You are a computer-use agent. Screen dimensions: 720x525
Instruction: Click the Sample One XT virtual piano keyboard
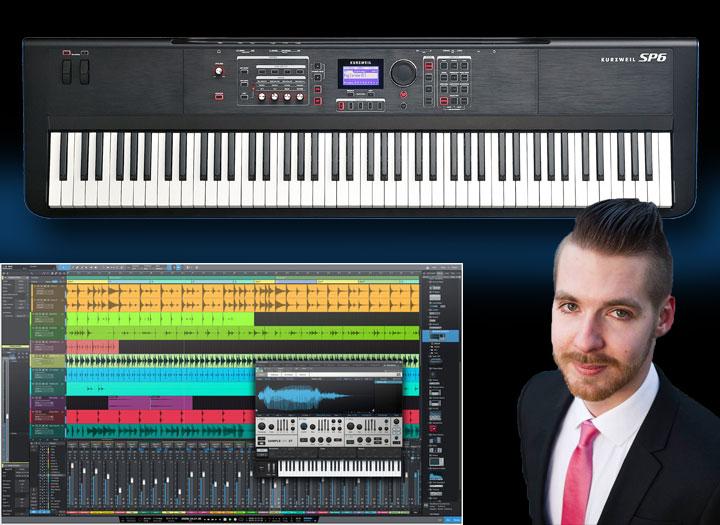[x=339, y=468]
